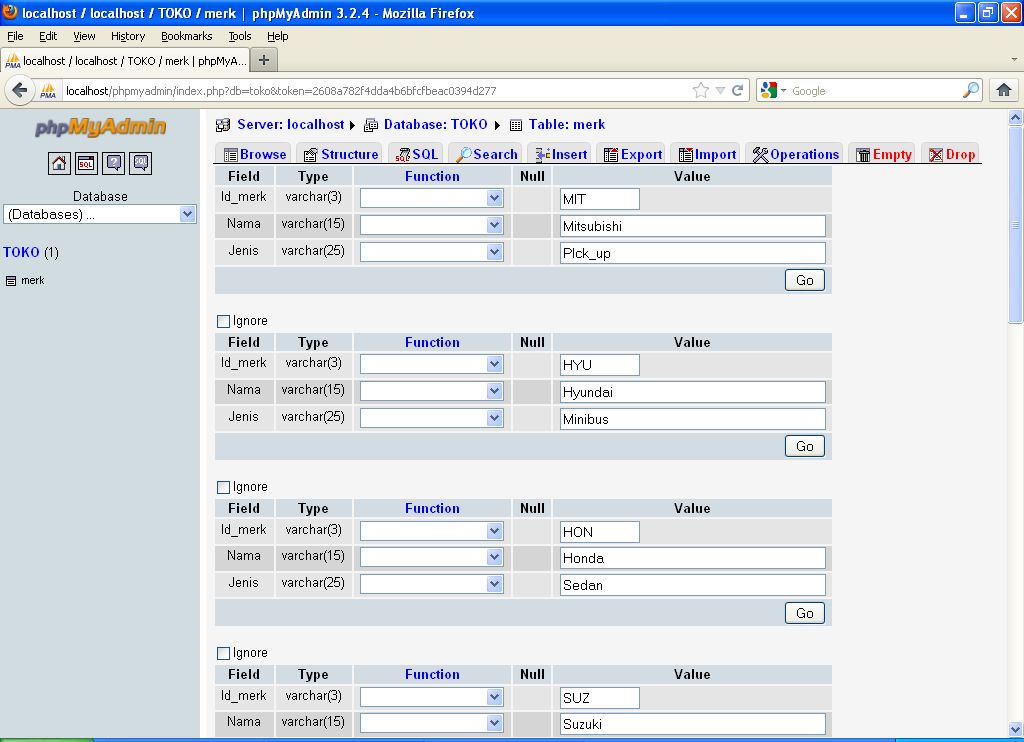The height and width of the screenshot is (742, 1024).
Task: Open the Databases dropdown in sidebar
Action: pos(100,214)
